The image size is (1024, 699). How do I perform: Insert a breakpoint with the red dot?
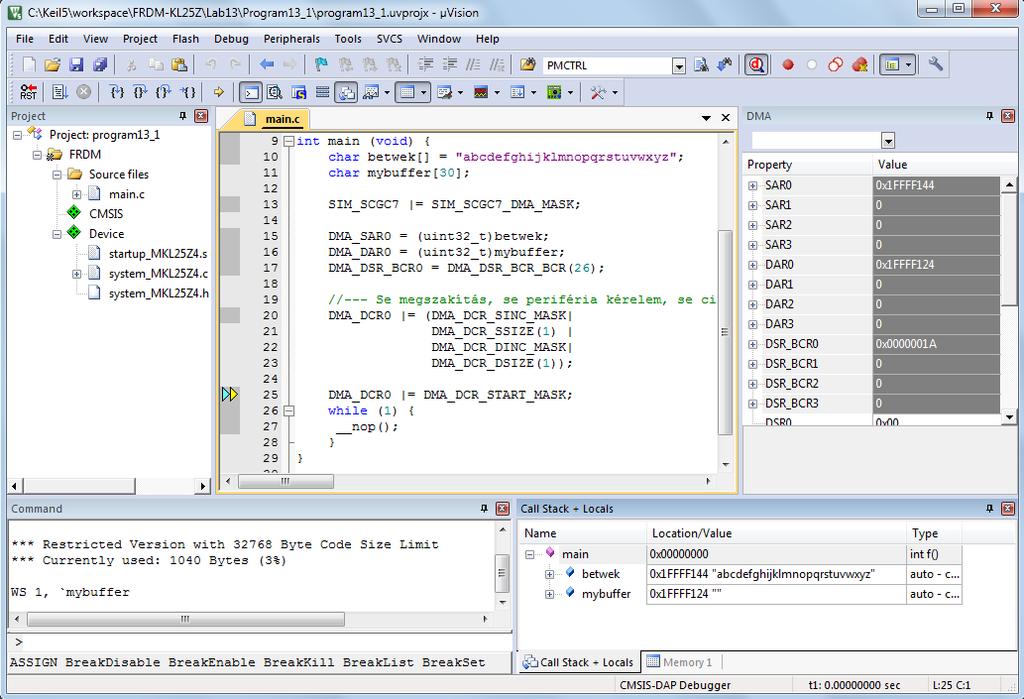pos(788,65)
